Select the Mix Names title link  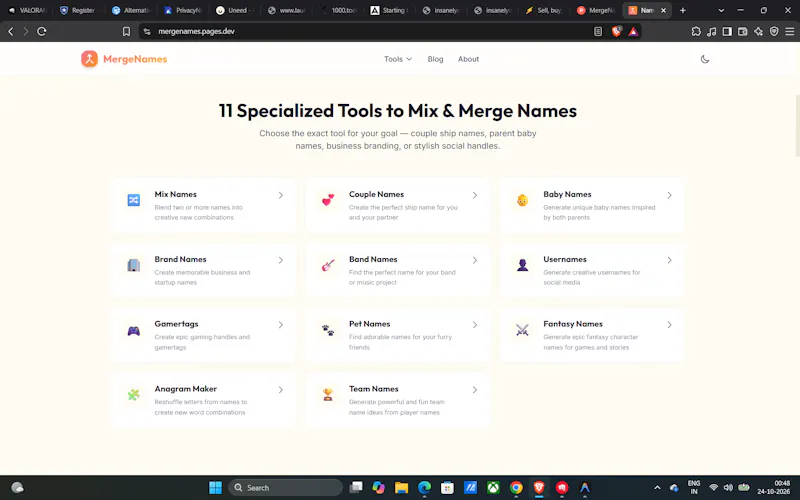(x=176, y=194)
